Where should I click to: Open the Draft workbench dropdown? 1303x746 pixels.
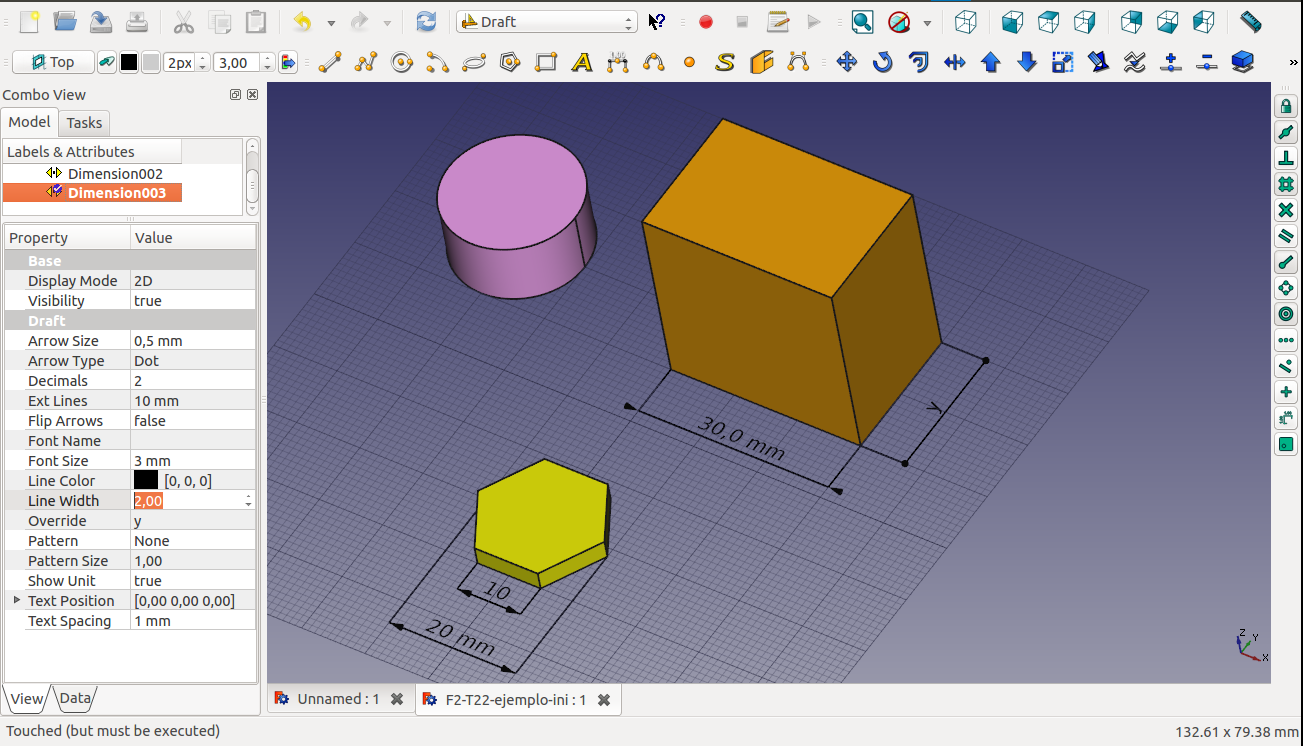(546, 22)
